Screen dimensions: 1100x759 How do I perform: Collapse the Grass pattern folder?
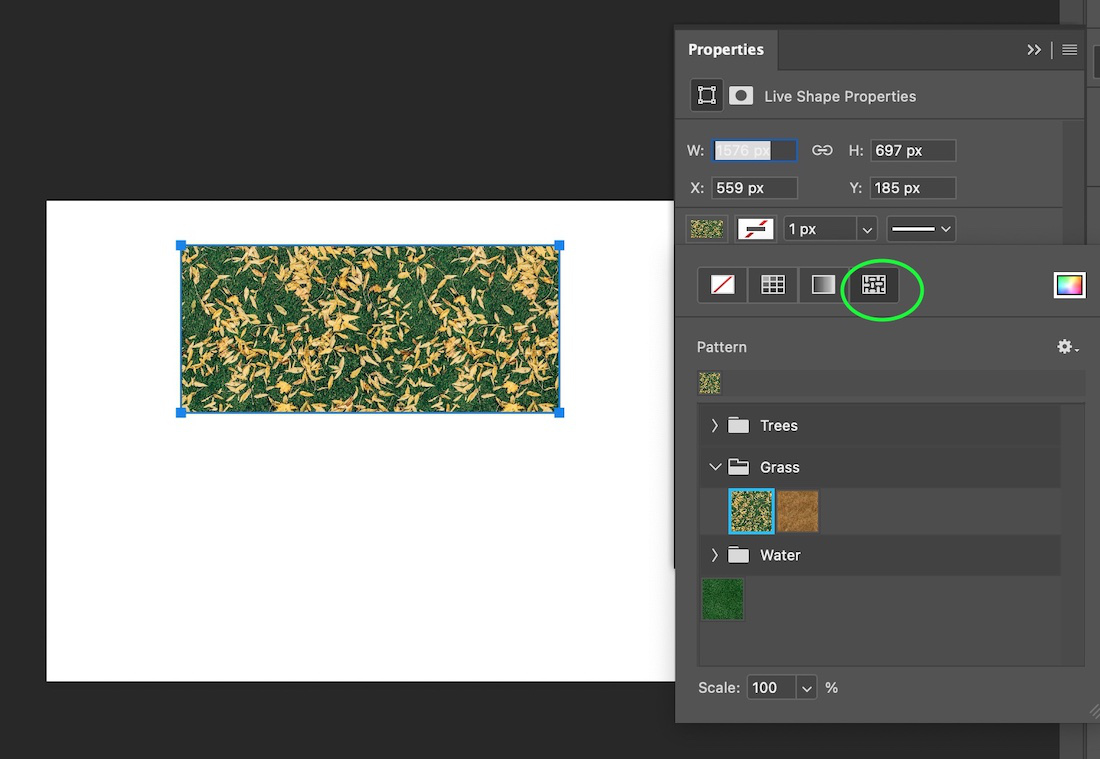(715, 466)
